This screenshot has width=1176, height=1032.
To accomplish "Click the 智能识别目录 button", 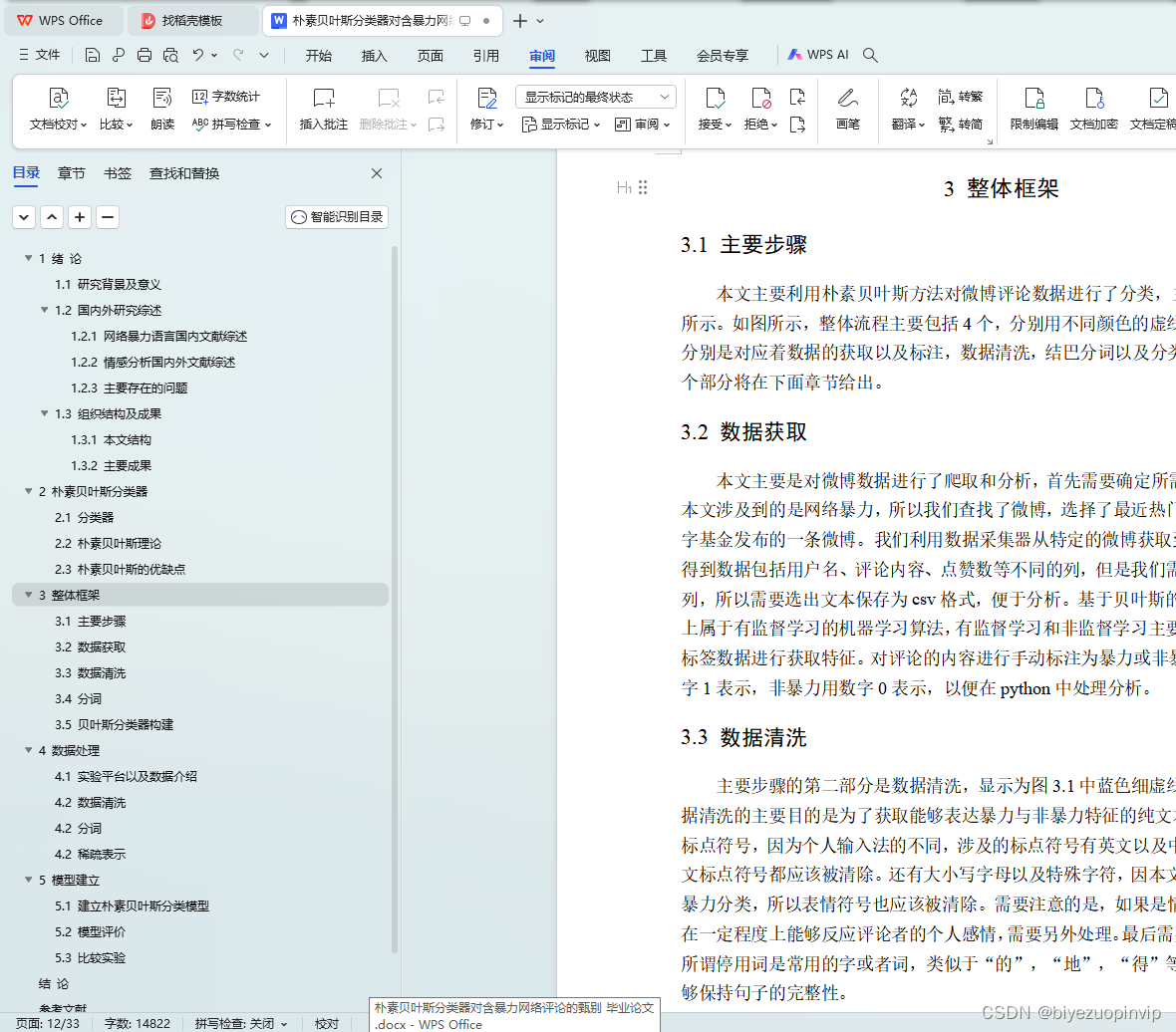I will coord(336,216).
